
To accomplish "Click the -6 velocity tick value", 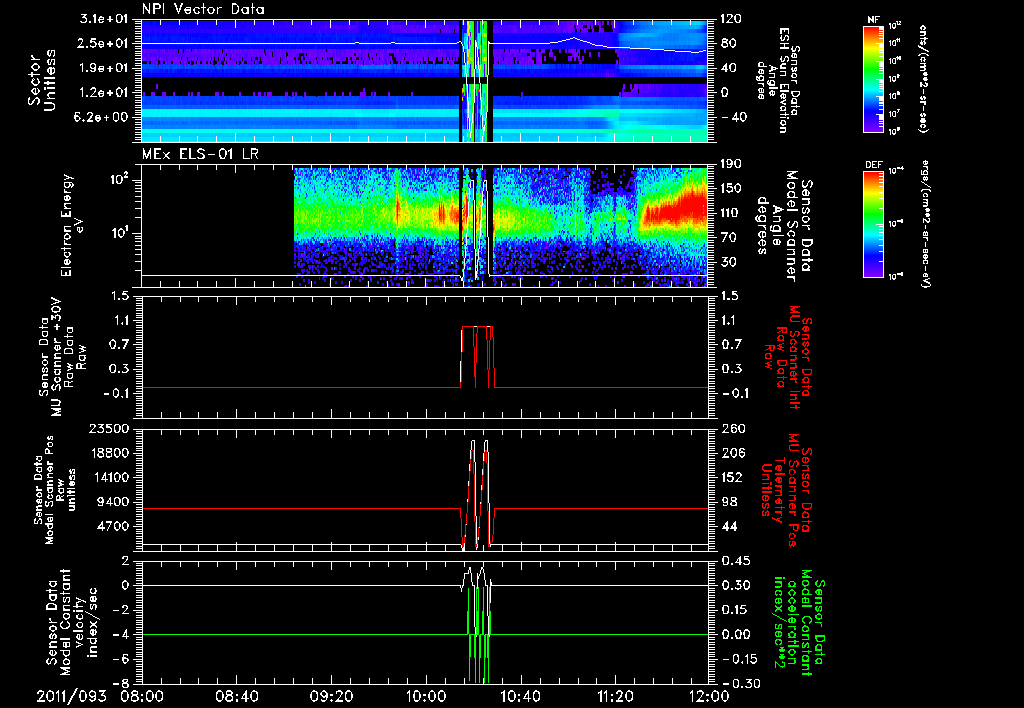I will tap(122, 659).
